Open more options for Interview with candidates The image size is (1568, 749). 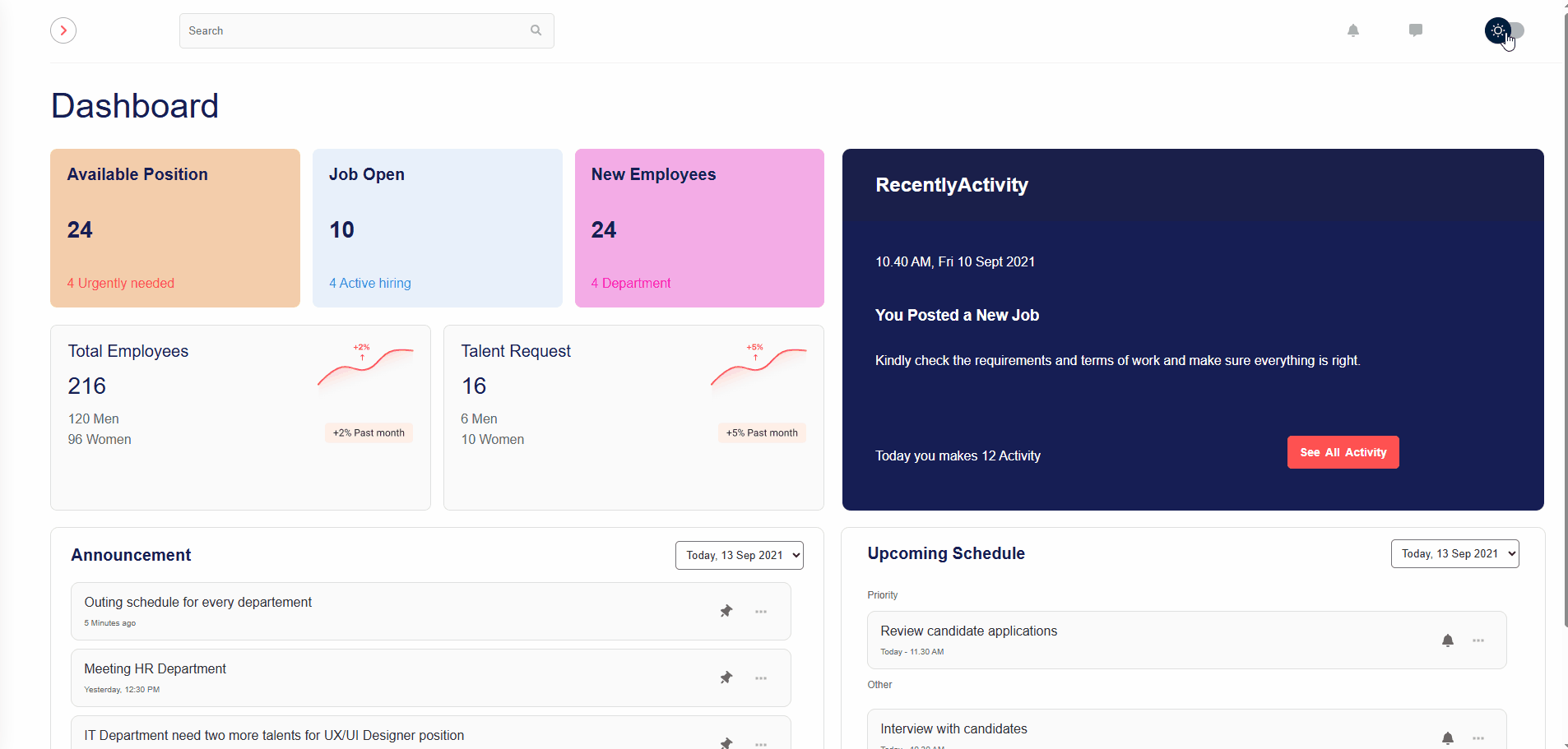click(1478, 738)
